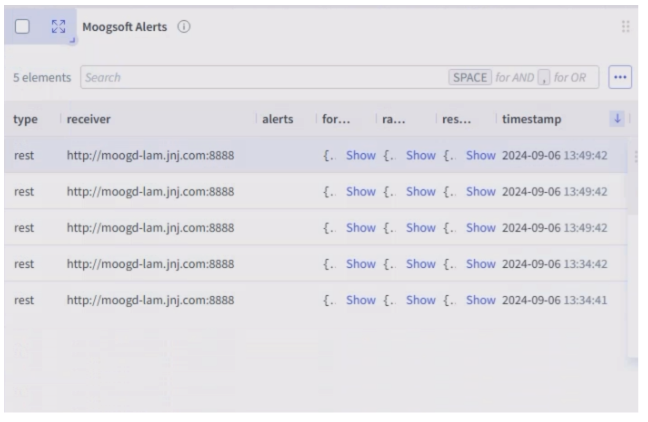The image size is (648, 422).
Task: Open second Show link in 13:34:42 row
Action: click(x=421, y=264)
